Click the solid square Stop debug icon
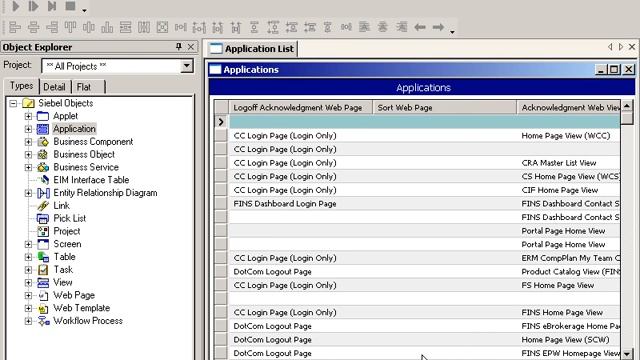 click(70, 6)
